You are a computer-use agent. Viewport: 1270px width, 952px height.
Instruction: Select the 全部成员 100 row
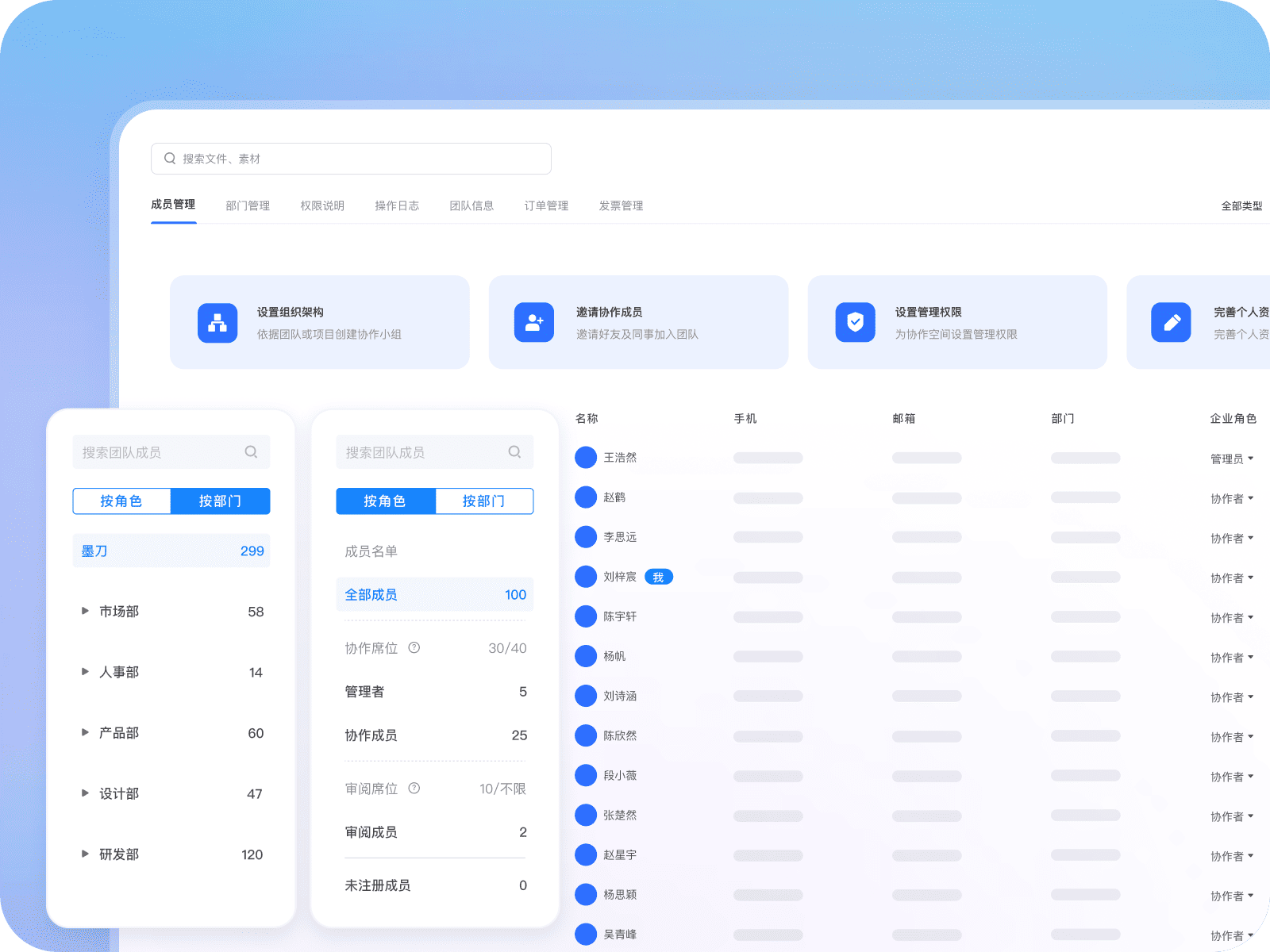click(435, 595)
